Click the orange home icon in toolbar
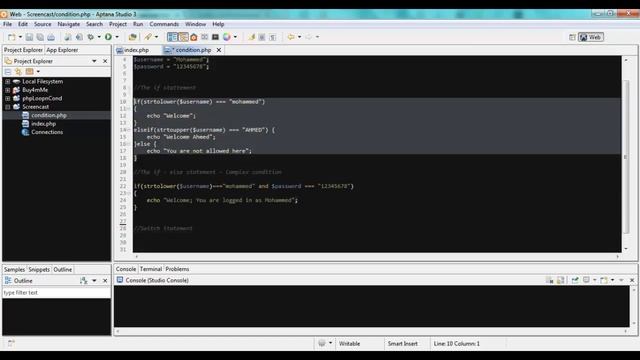The width and height of the screenshot is (640, 360). click(193, 37)
